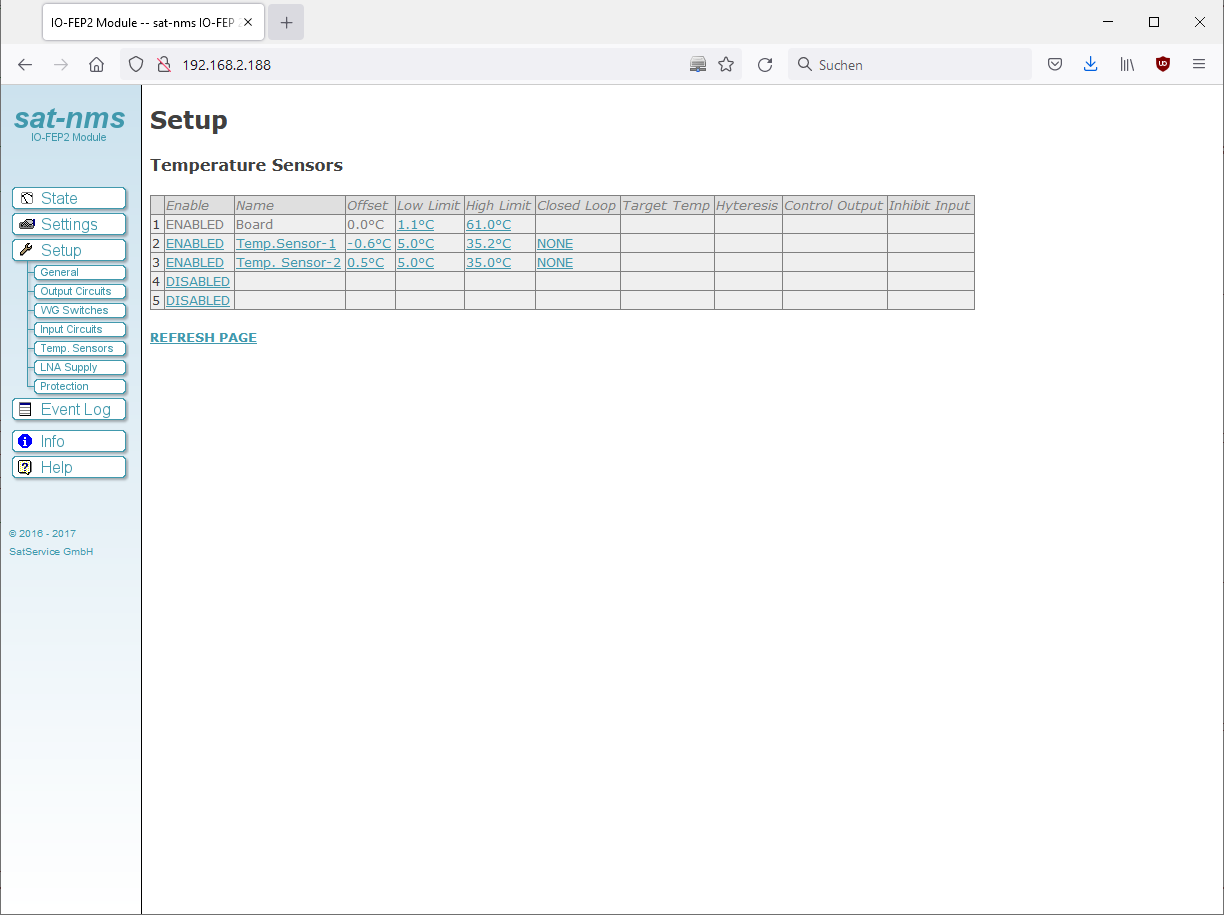Click the Firefox home icon
This screenshot has width=1224, height=915.
pyautogui.click(x=96, y=65)
